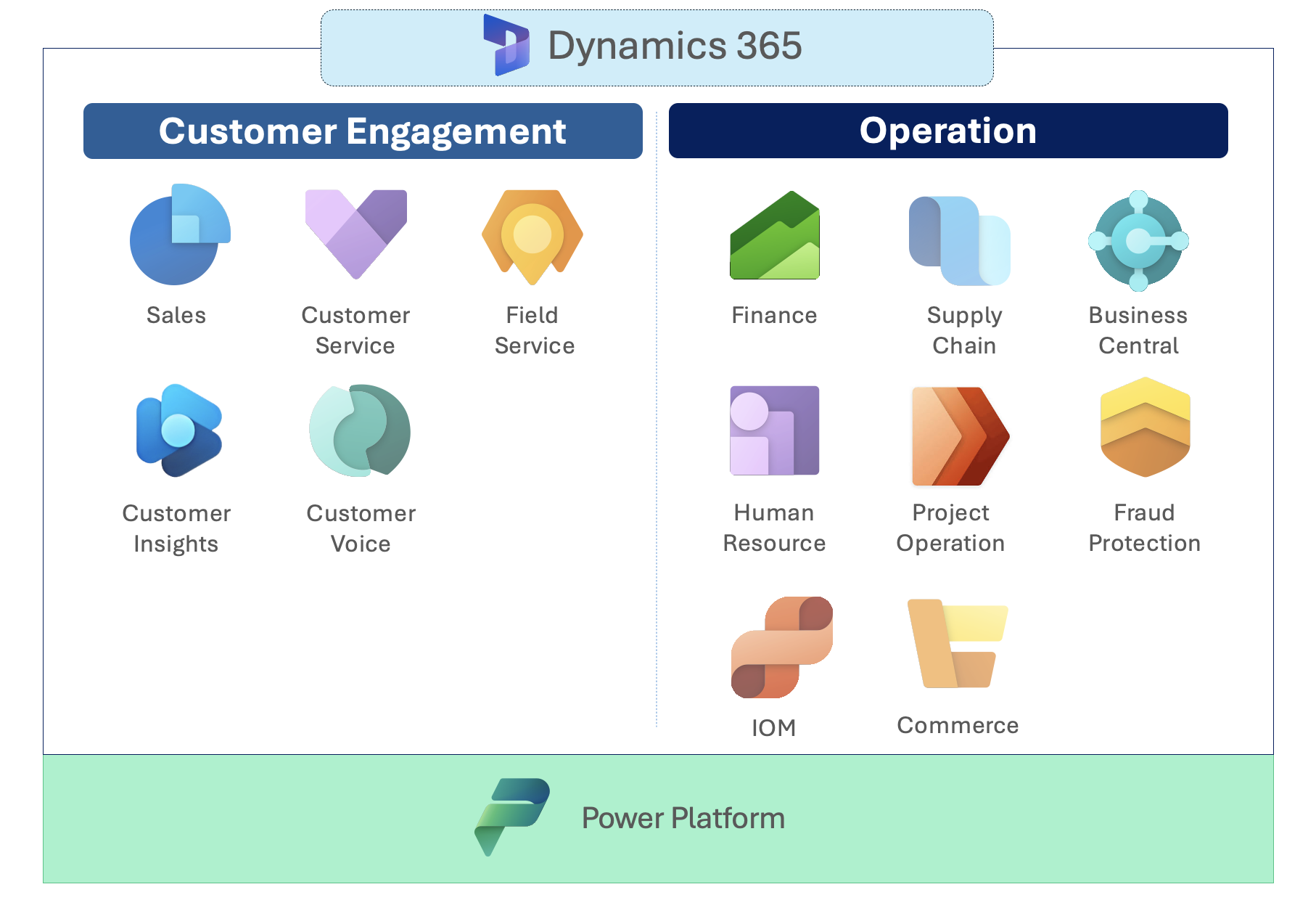This screenshot has height=916, width=1316.
Task: Click the Power Platform label text
Action: pos(683,818)
